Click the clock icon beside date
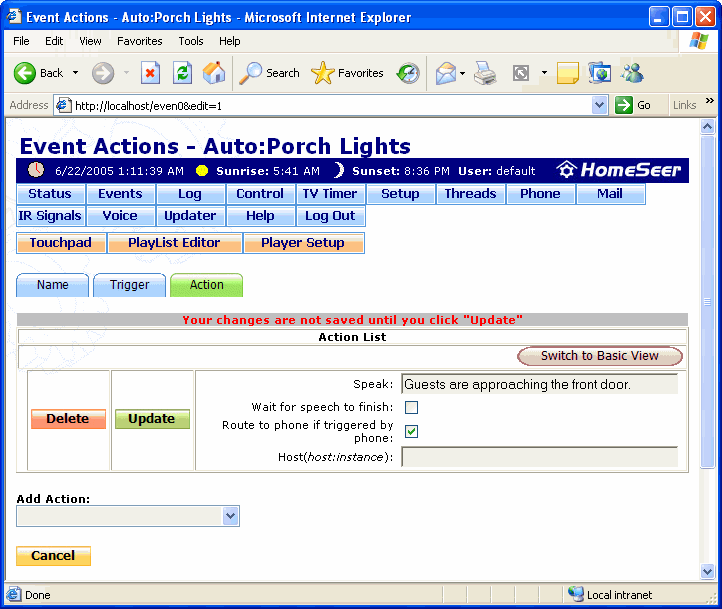Viewport: 722px width, 609px height. point(36,170)
